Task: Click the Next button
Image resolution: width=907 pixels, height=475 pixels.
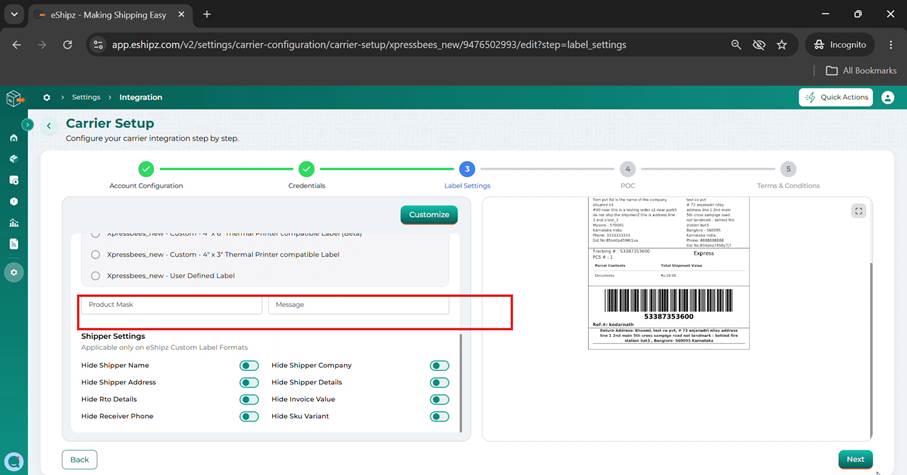Action: pyautogui.click(x=856, y=459)
